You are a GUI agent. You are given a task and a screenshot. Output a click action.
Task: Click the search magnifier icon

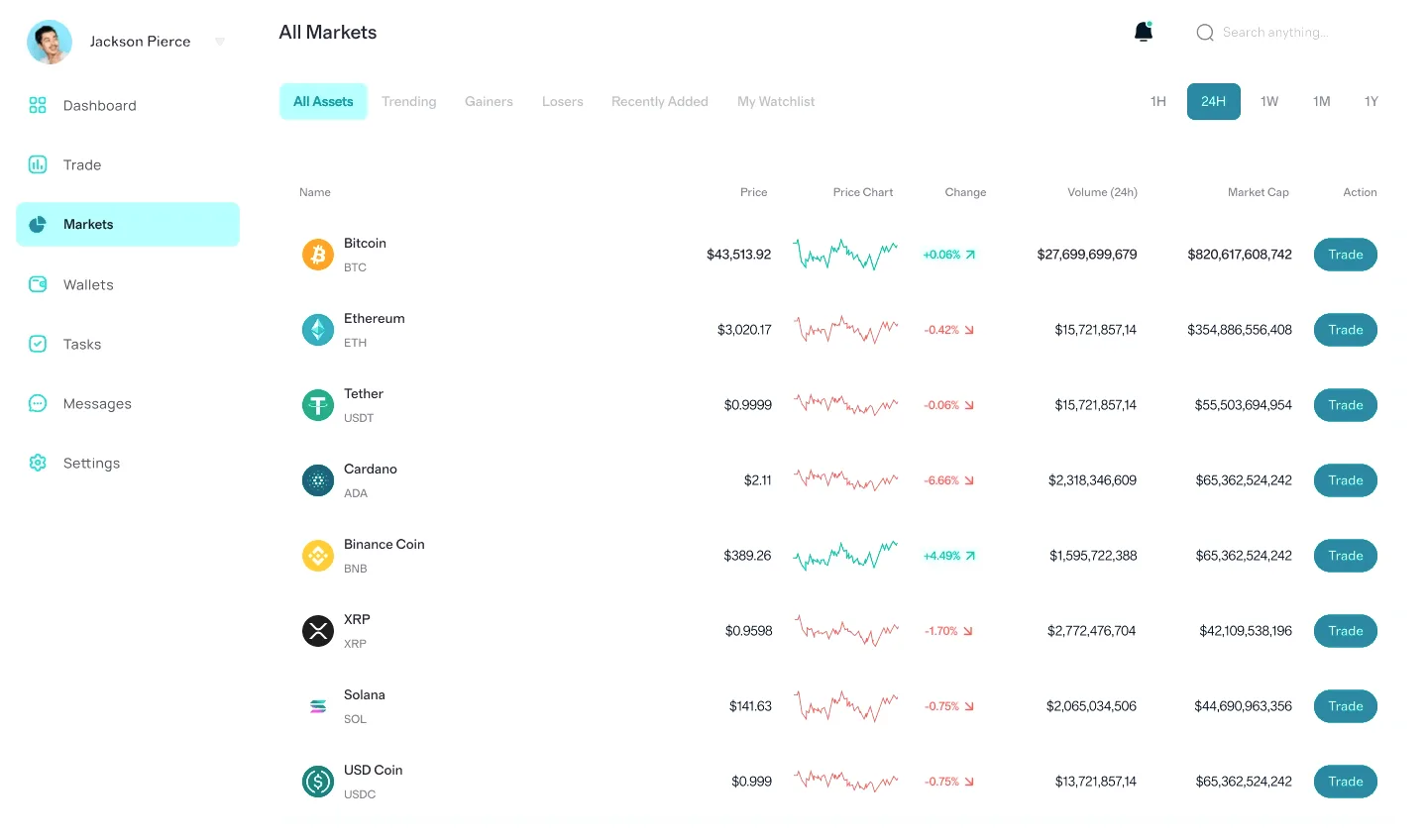tap(1205, 33)
